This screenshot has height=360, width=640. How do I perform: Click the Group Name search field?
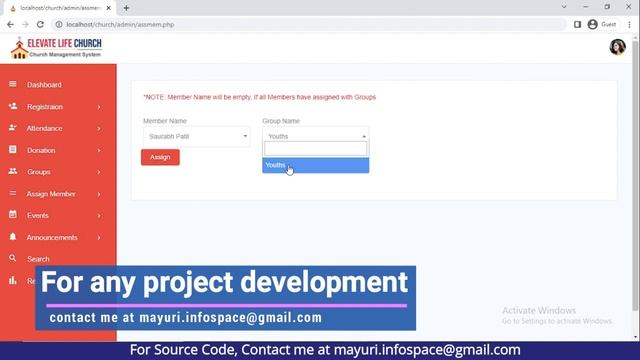coord(316,149)
